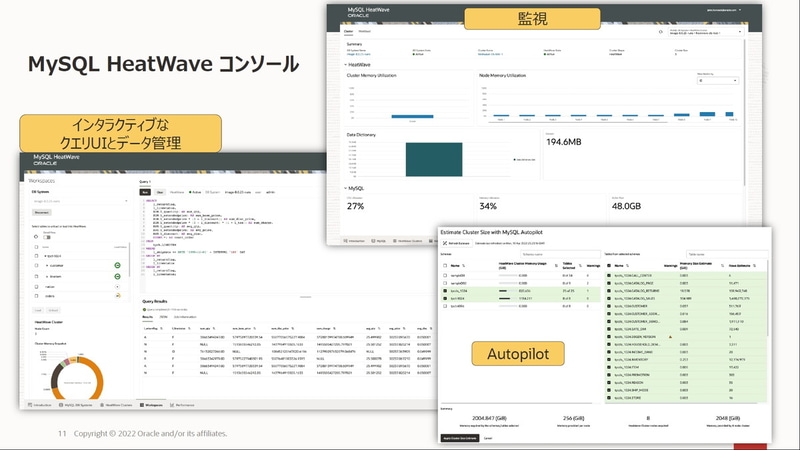Click warning triangle icon in DBGEN_VERSION row
The height and width of the screenshot is (450, 800).
[x=670, y=337]
